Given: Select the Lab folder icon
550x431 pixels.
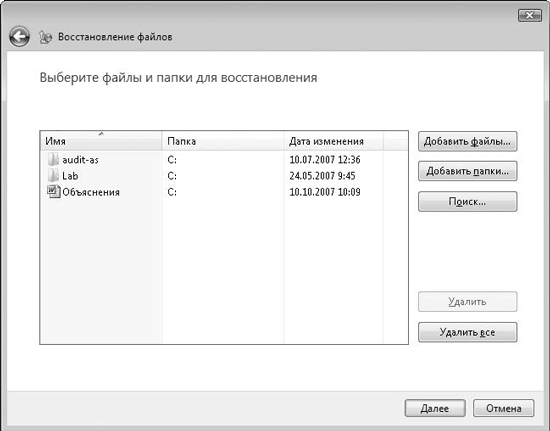Looking at the screenshot, I should point(53,175).
